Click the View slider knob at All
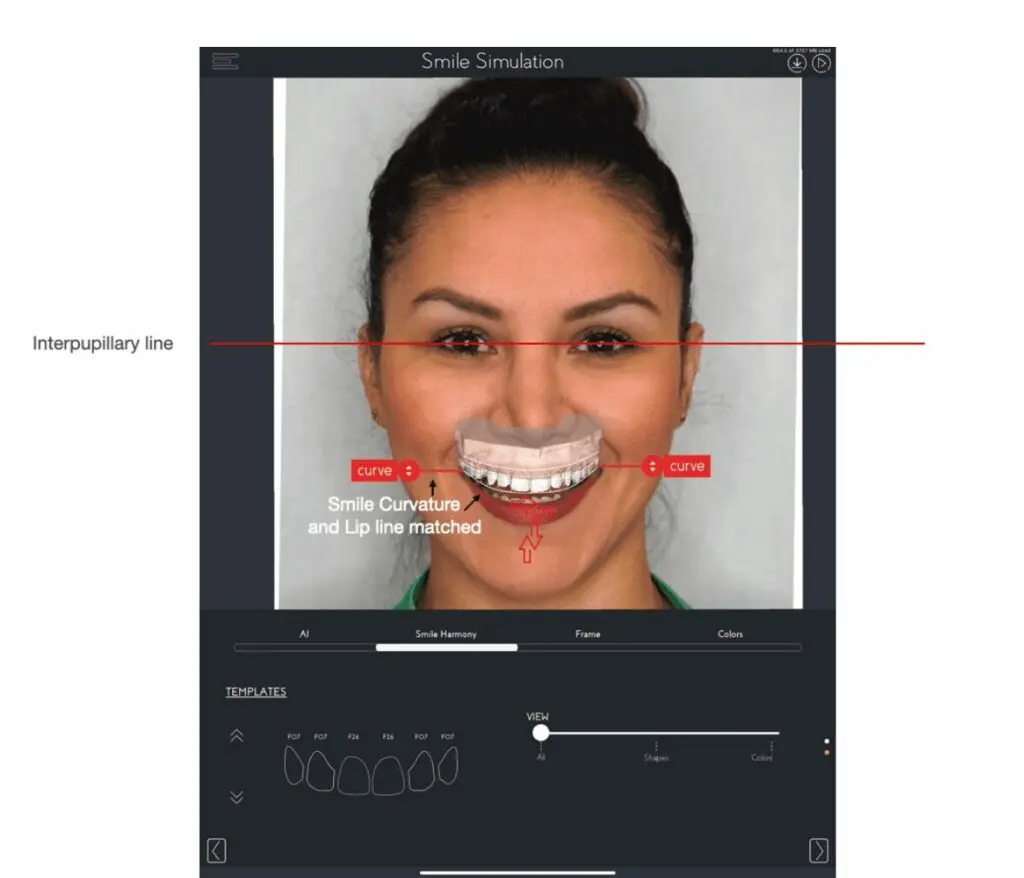The height and width of the screenshot is (878, 1024). [x=541, y=733]
